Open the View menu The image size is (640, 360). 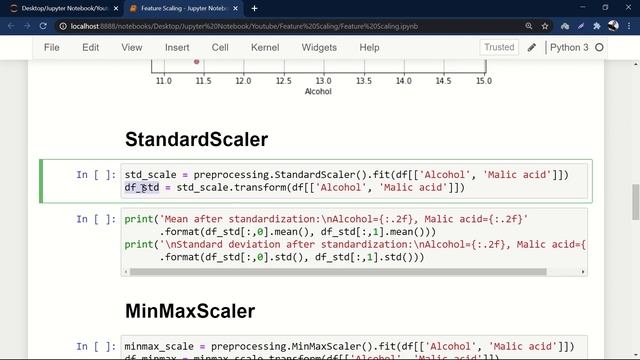tap(131, 47)
